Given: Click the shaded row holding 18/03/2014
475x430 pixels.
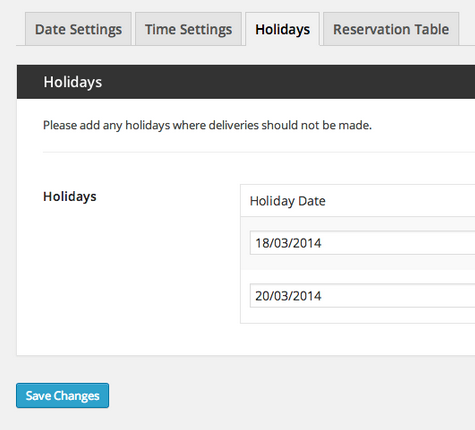Looking at the screenshot, I should pyautogui.click(x=358, y=243).
